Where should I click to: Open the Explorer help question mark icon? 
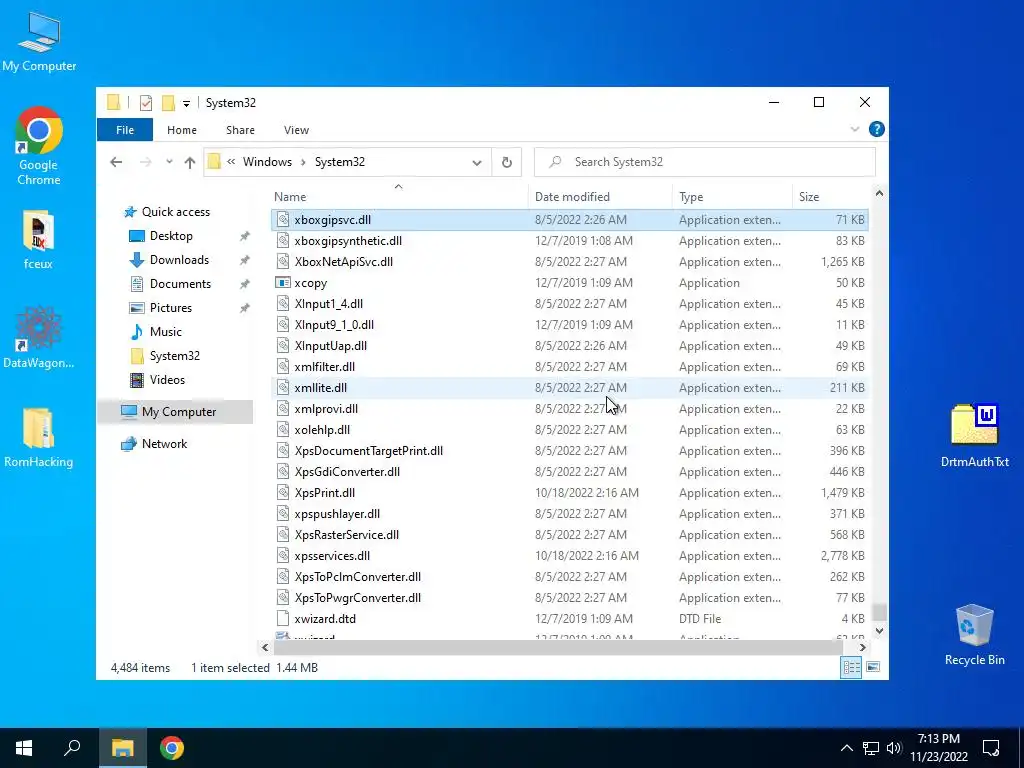click(x=876, y=129)
